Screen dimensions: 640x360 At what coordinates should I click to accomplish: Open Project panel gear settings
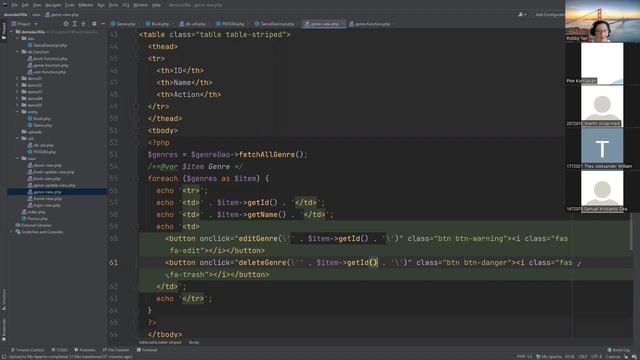pos(94,24)
